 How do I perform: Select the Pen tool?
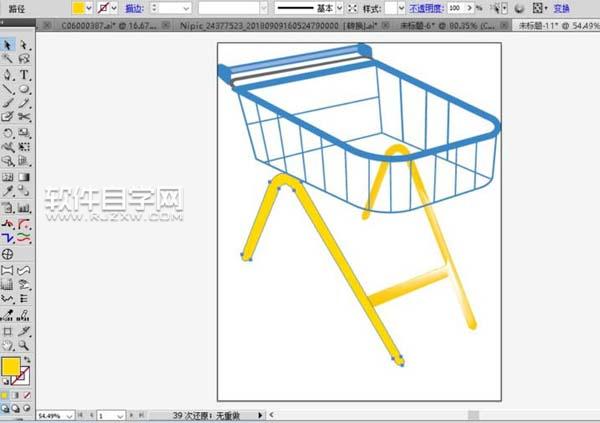(x=7, y=74)
